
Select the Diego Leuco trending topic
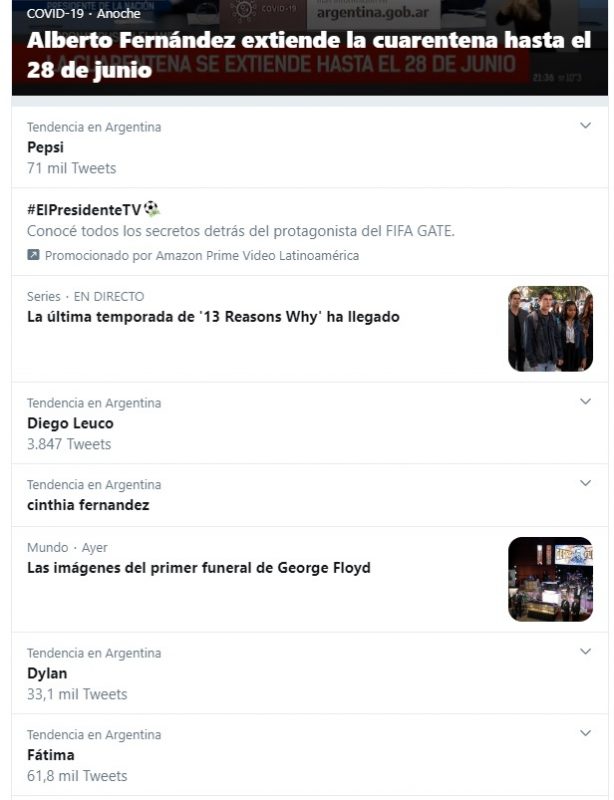[70, 423]
